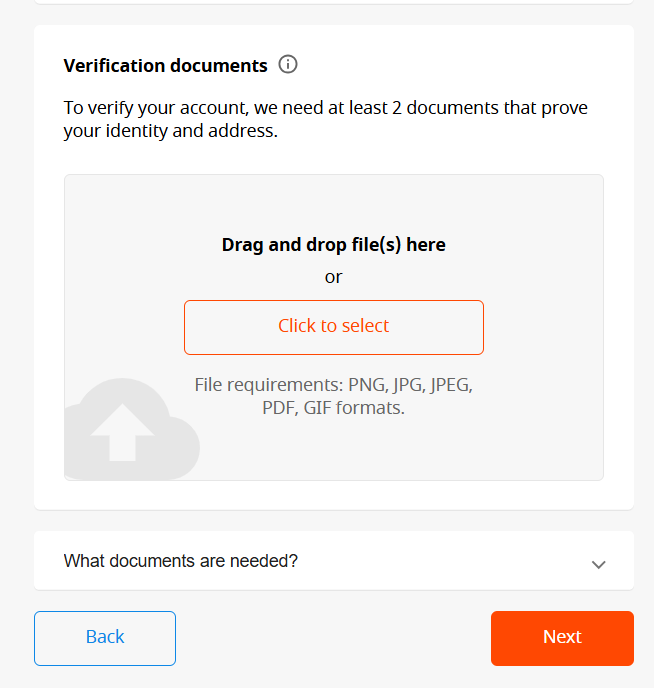Go to the Next step
The height and width of the screenshot is (688, 656).
coord(562,638)
